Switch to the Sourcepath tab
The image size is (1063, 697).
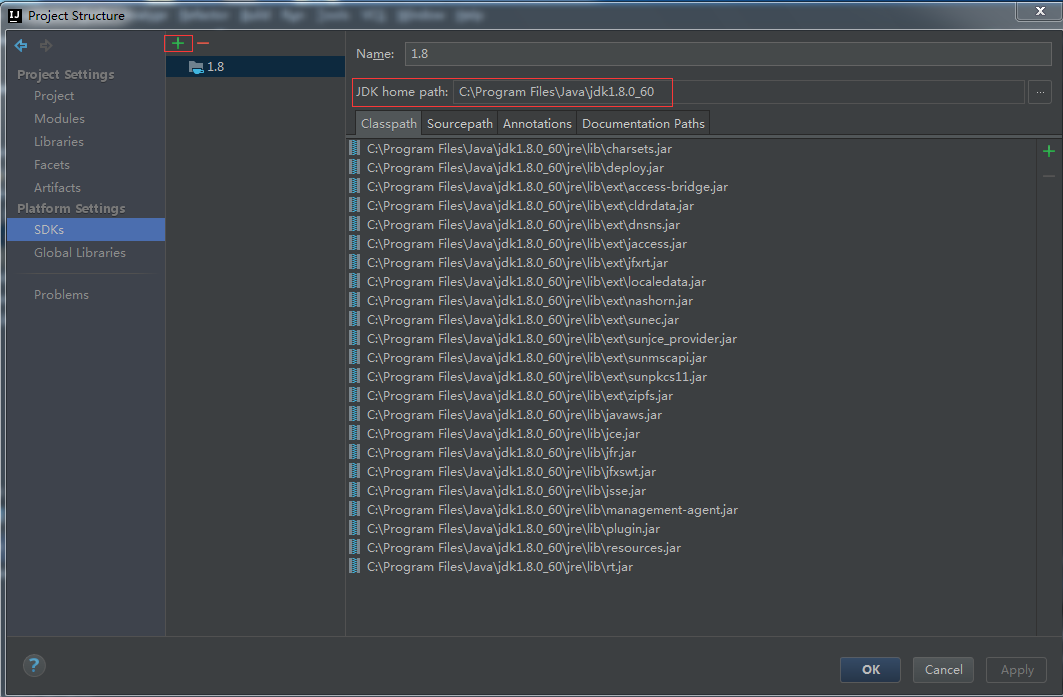460,123
